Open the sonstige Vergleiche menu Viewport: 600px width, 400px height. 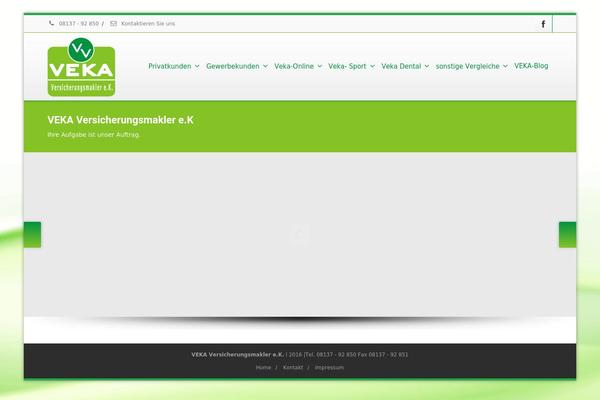pyautogui.click(x=468, y=66)
